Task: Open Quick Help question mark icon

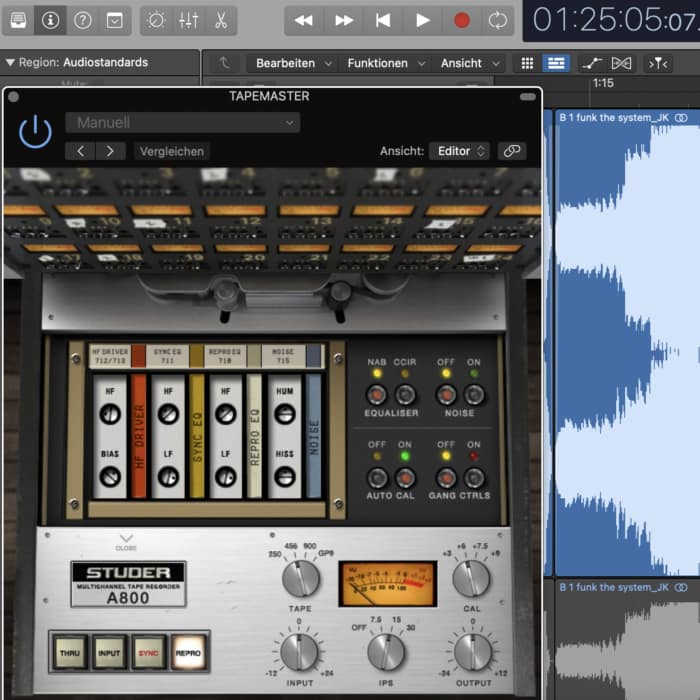Action: tap(83, 20)
